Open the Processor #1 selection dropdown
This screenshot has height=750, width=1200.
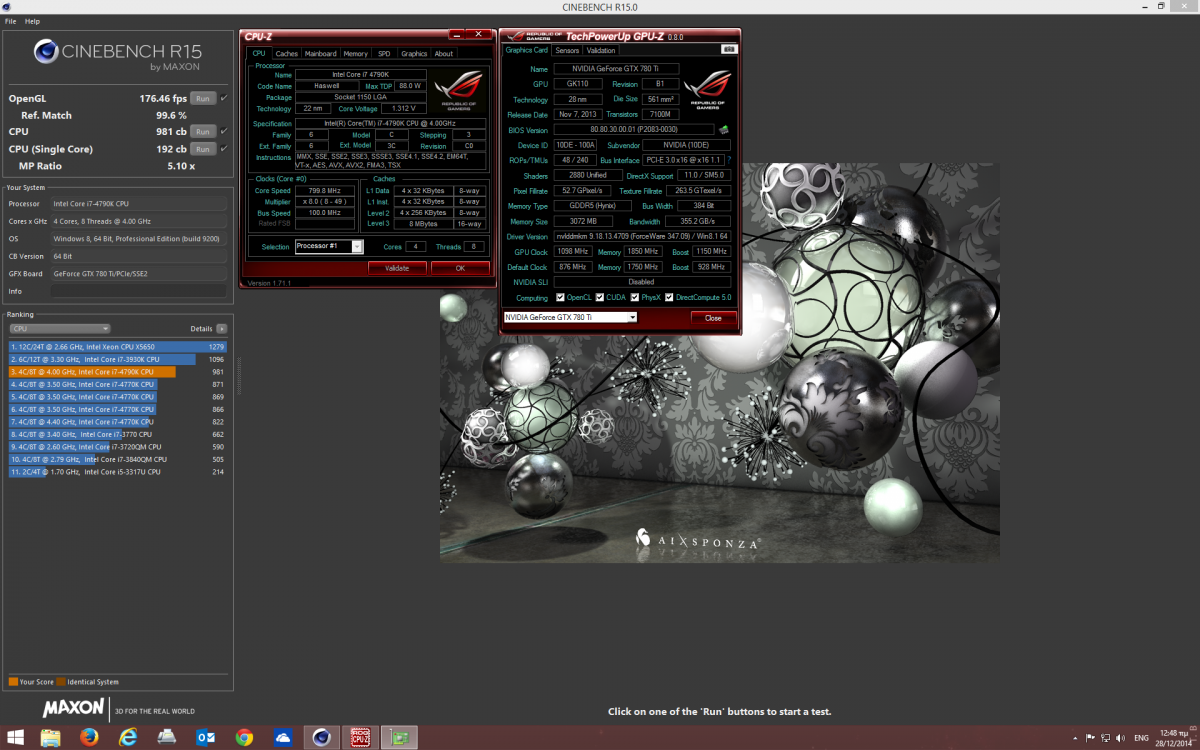point(329,247)
